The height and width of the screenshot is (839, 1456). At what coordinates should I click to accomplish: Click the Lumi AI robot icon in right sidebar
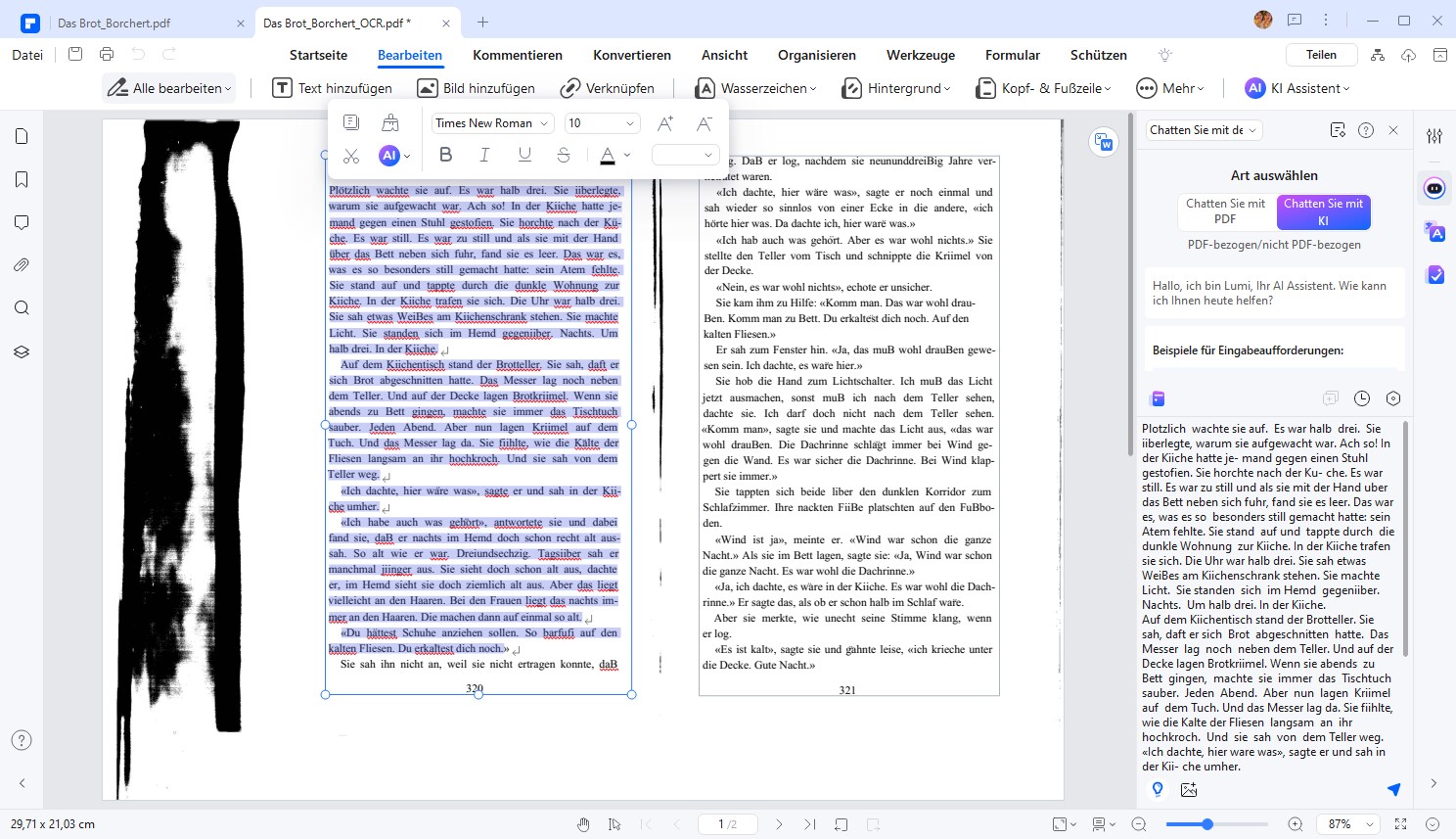click(x=1434, y=188)
